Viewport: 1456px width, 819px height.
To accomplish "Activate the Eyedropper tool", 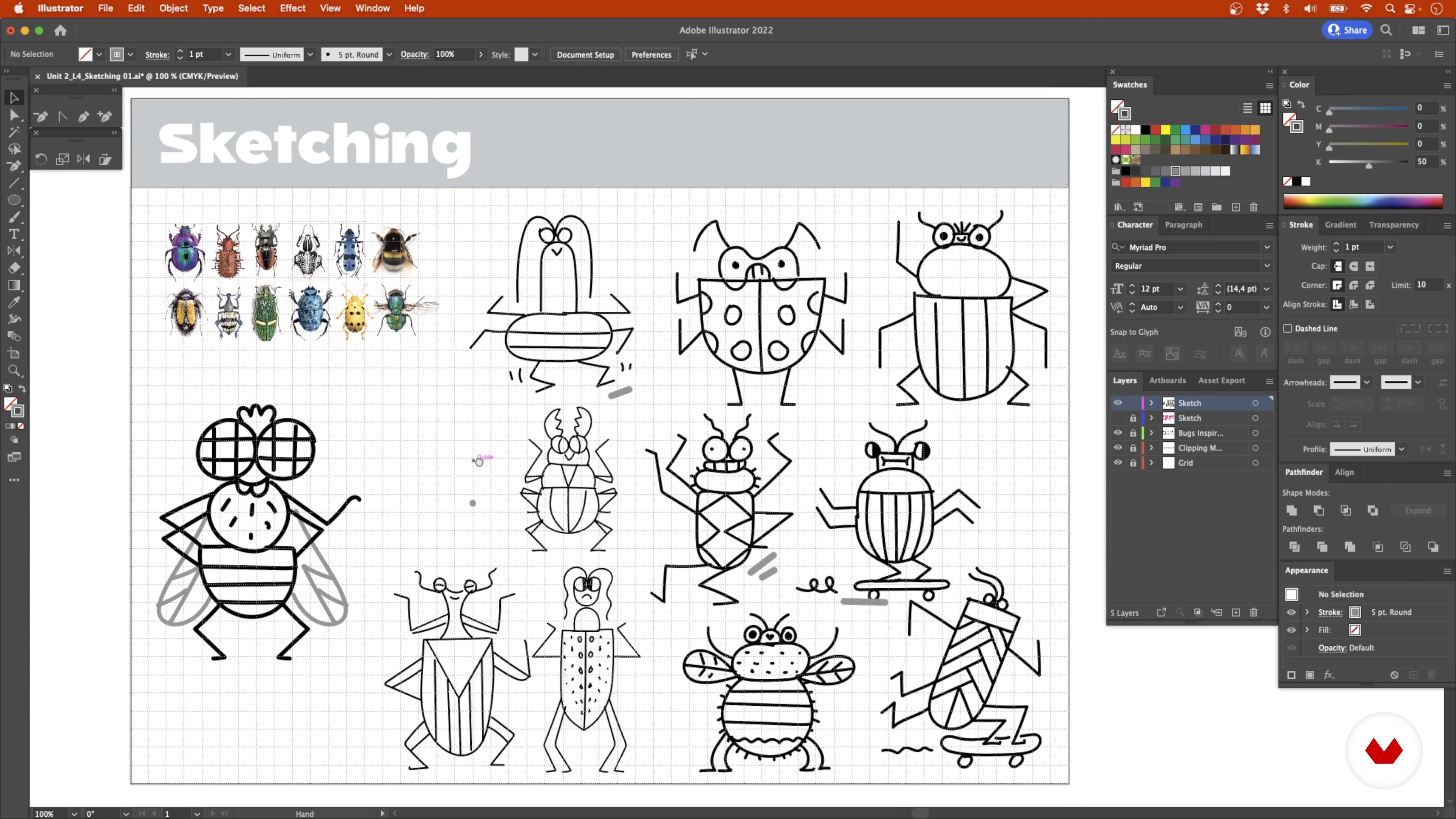I will [x=14, y=302].
